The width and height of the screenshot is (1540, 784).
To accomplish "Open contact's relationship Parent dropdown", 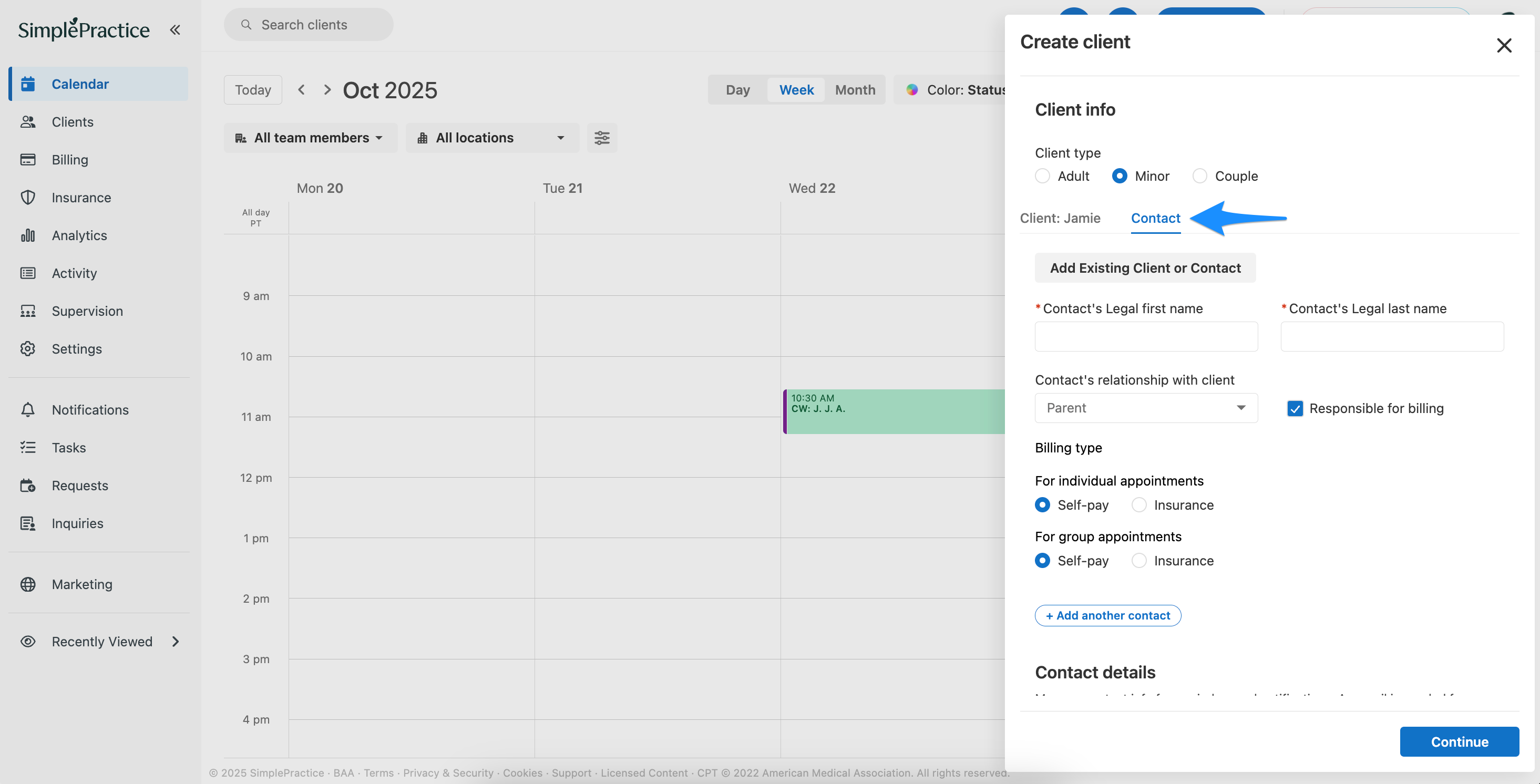I will click(x=1145, y=408).
